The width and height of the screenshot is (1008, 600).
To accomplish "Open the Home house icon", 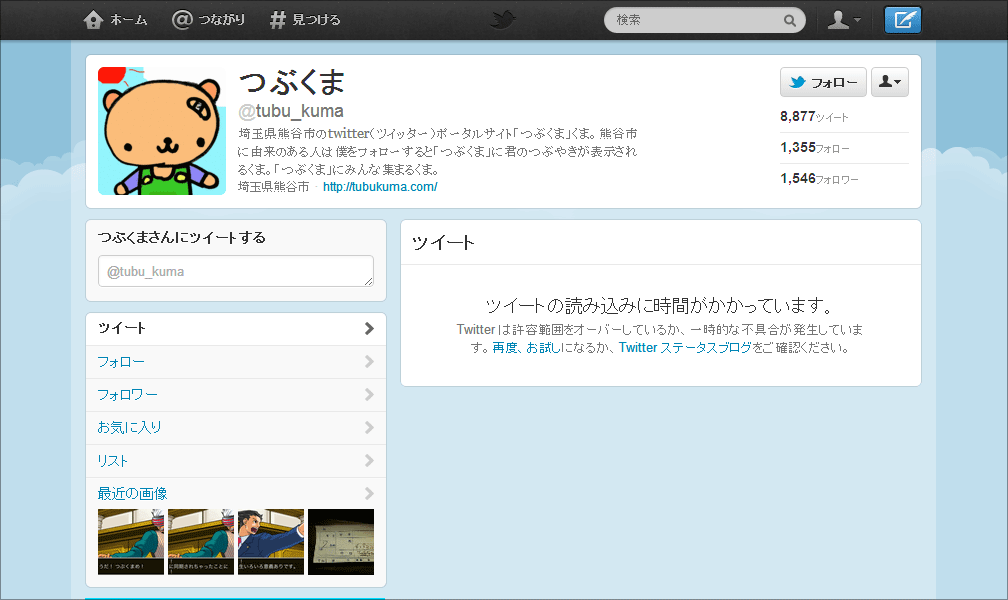I will pyautogui.click(x=93, y=20).
